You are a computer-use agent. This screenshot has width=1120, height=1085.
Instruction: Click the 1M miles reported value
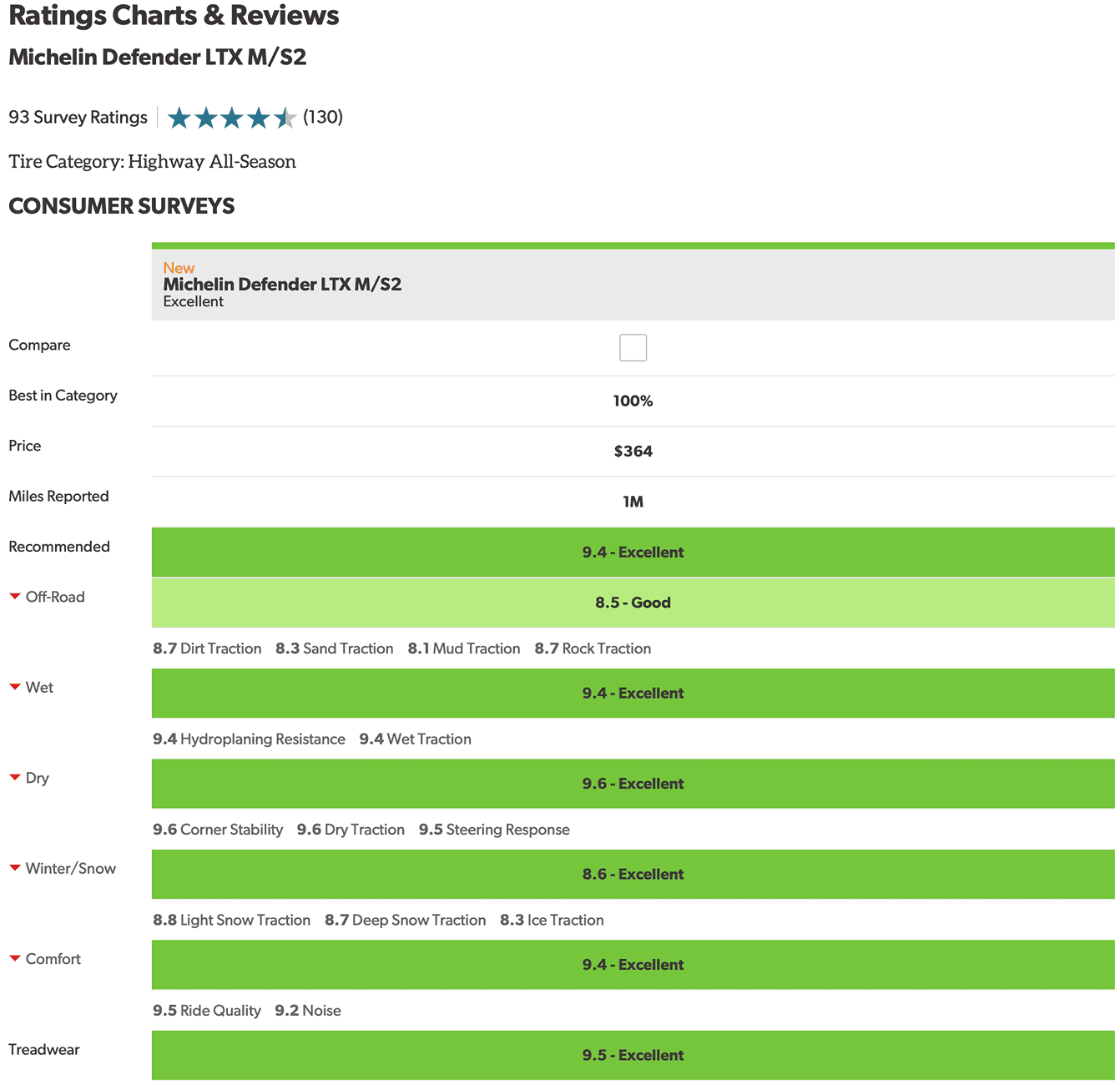pos(633,502)
